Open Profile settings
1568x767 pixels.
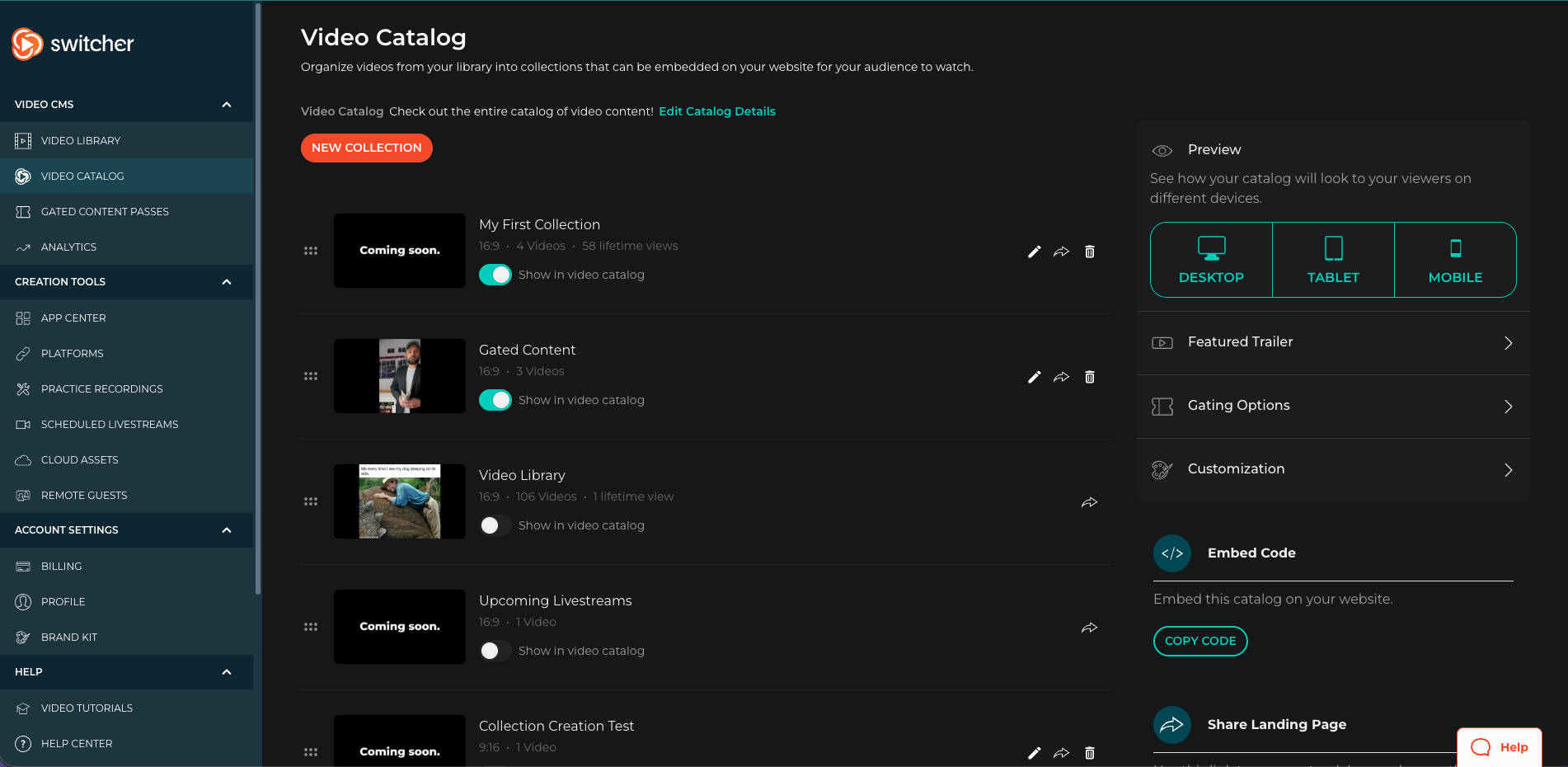[127, 602]
